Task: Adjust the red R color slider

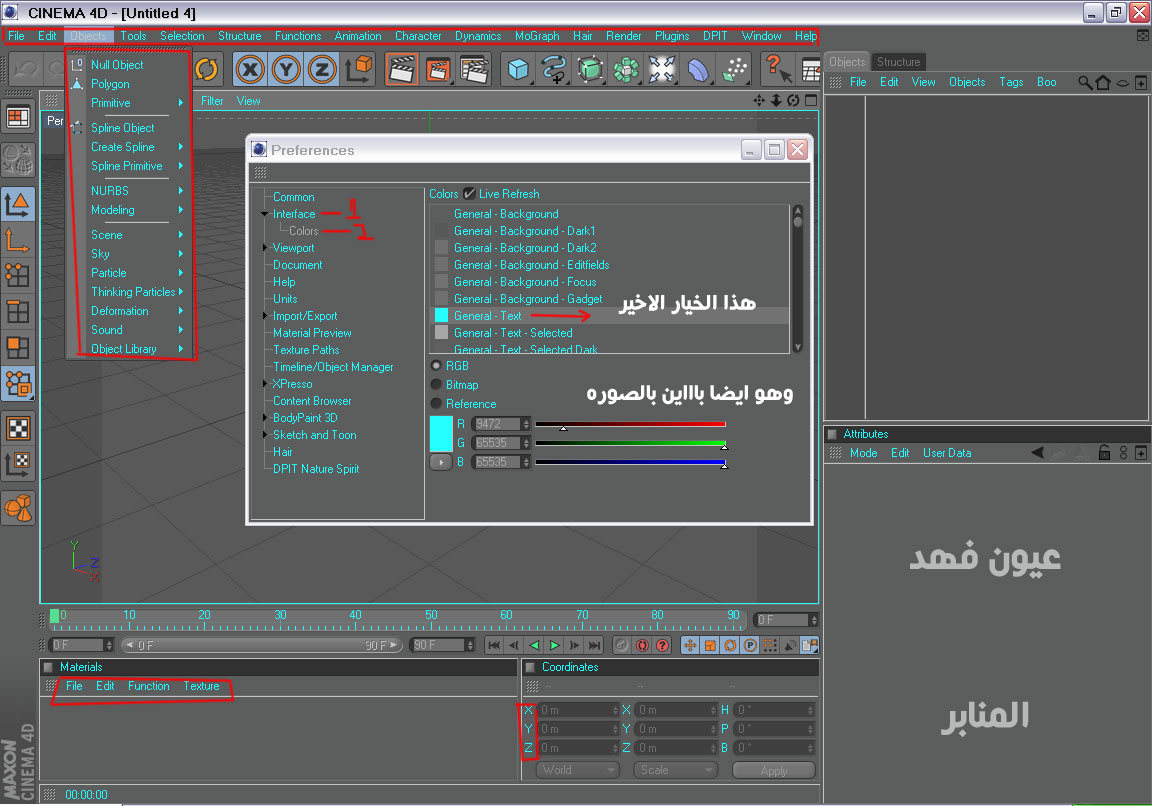Action: coord(630,424)
